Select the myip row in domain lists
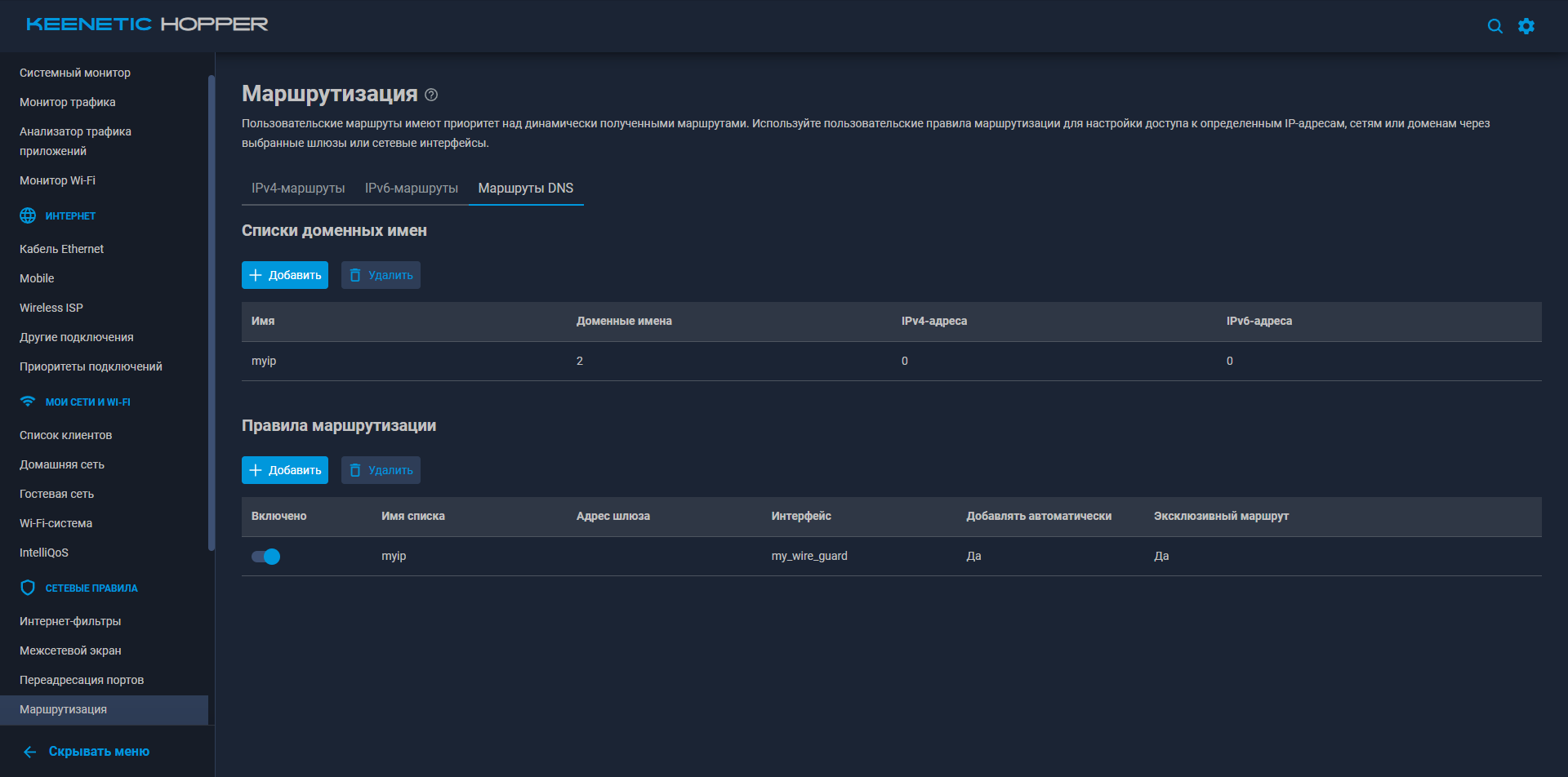Screen dimensions: 1568x777 pyautogui.click(x=264, y=361)
